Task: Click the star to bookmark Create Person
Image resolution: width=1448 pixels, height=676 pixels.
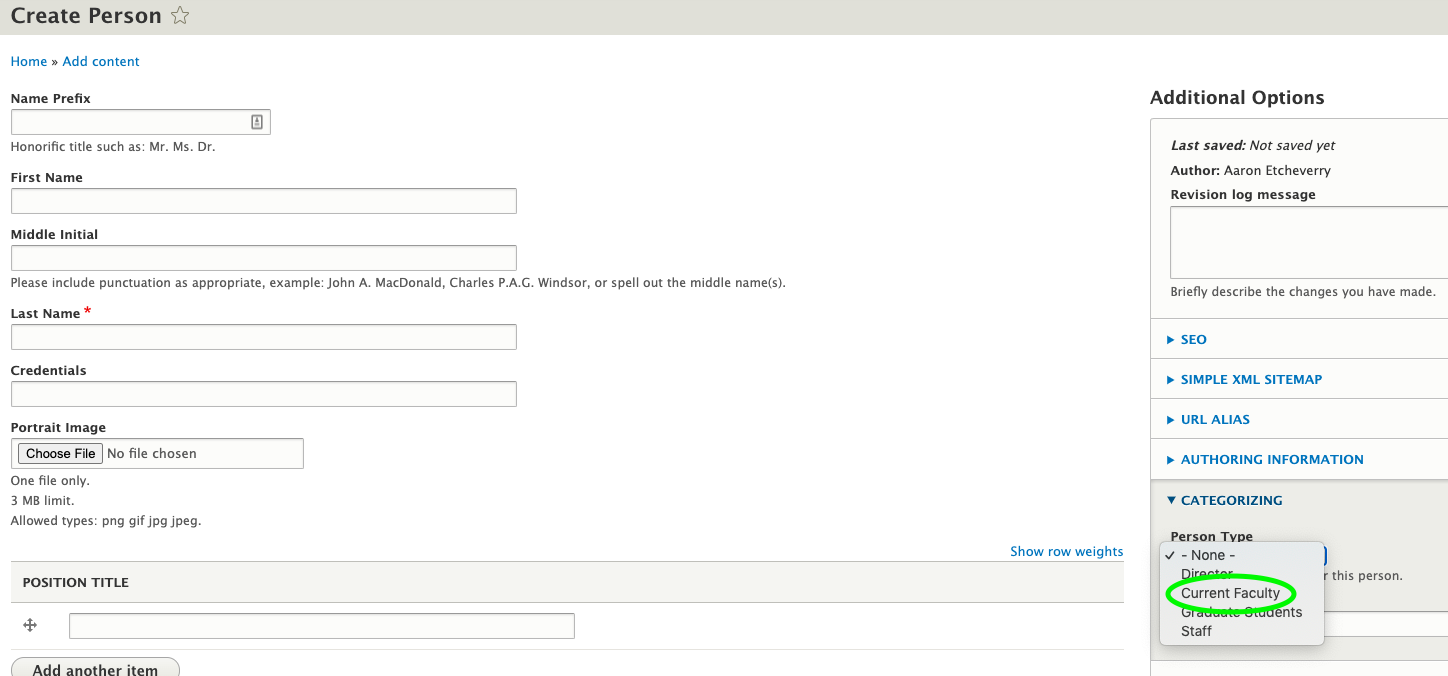Action: (179, 16)
